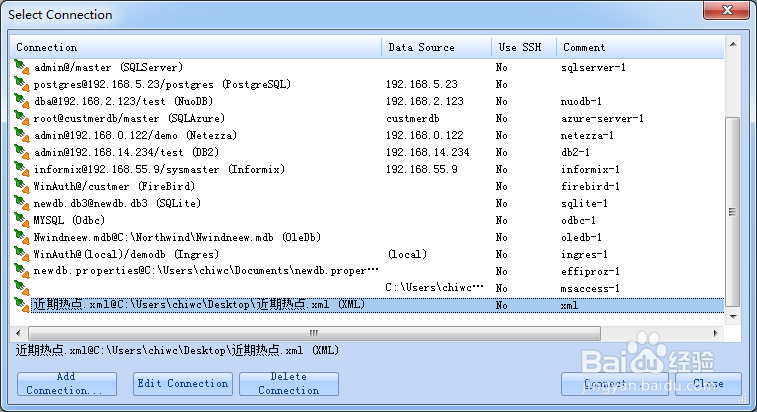Click the vertical scrollbar up arrow
Image resolution: width=757 pixels, height=412 pixels.
pos(733,44)
